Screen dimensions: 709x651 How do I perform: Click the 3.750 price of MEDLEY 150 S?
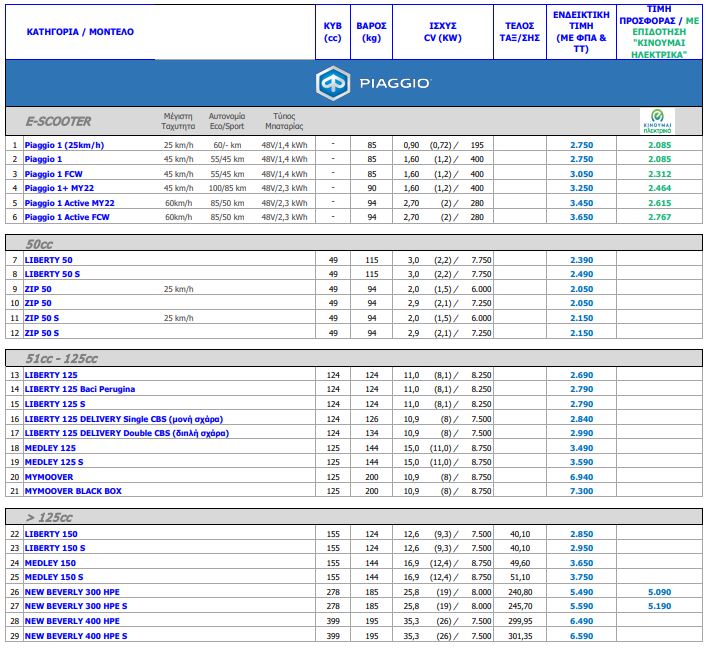(581, 577)
